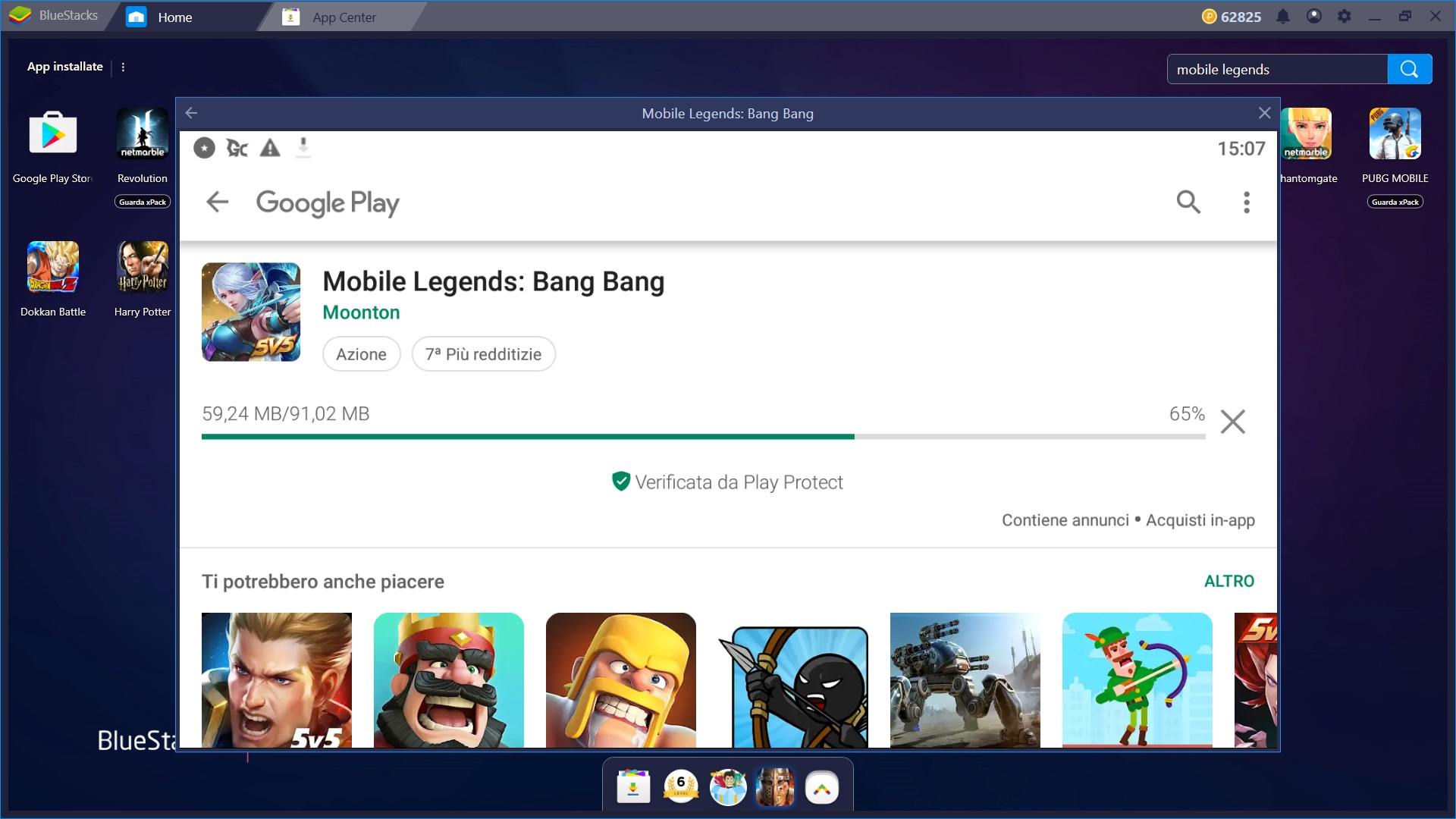Screen dimensions: 1456x819
Task: Open the dock cartoon character avatar icon
Action: [728, 787]
